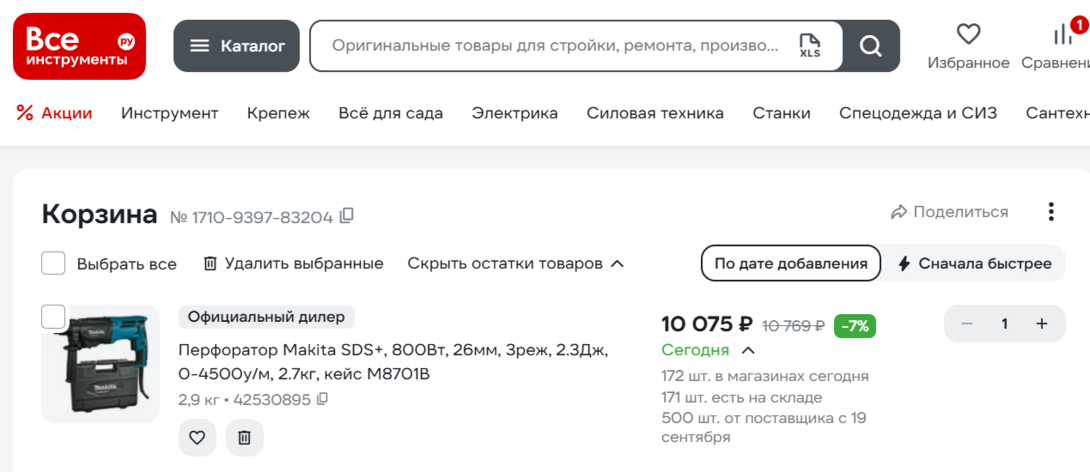
Task: Click Удалить выбранные
Action: [293, 263]
